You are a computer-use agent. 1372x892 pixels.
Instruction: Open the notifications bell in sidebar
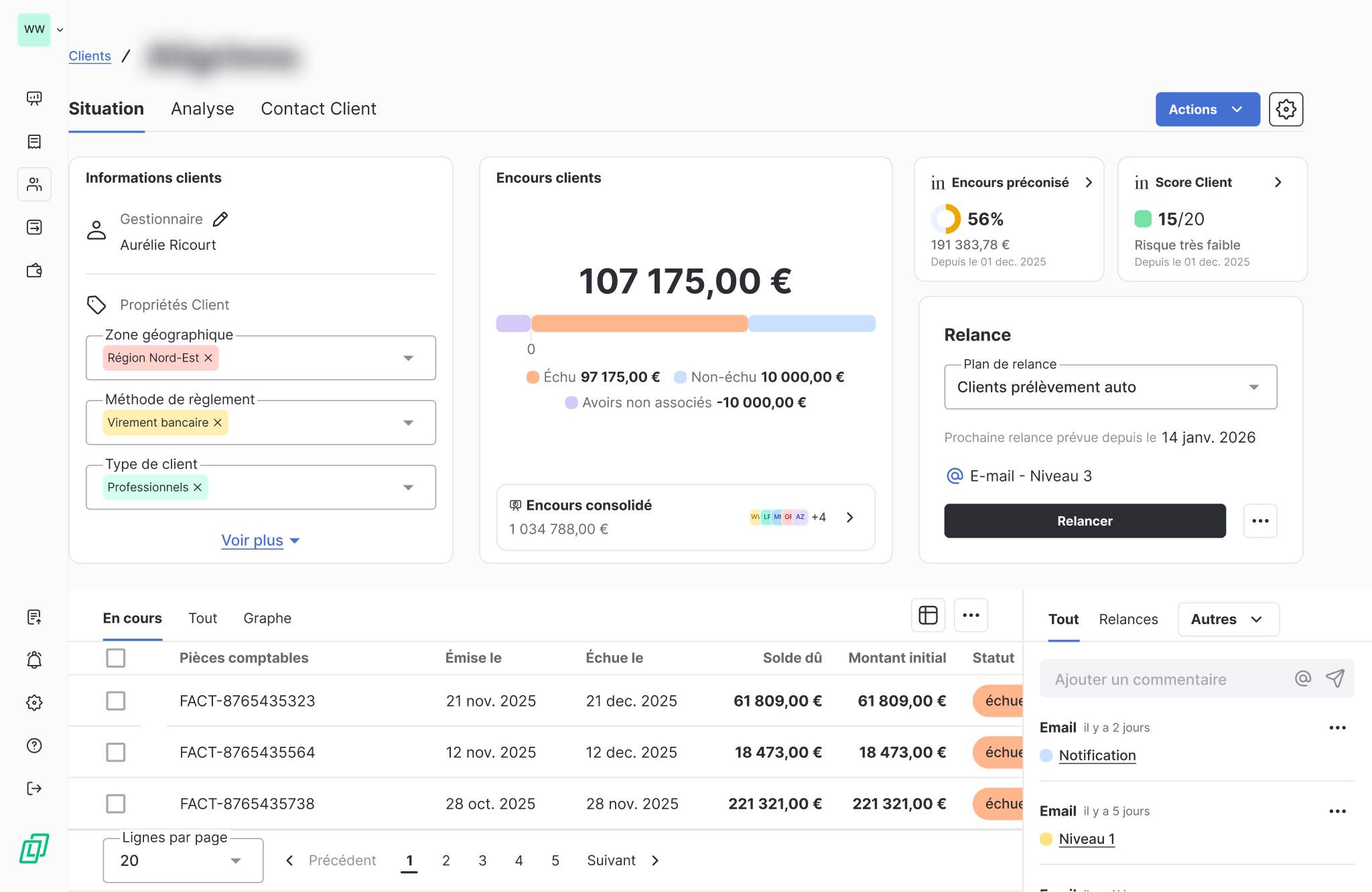coord(34,660)
